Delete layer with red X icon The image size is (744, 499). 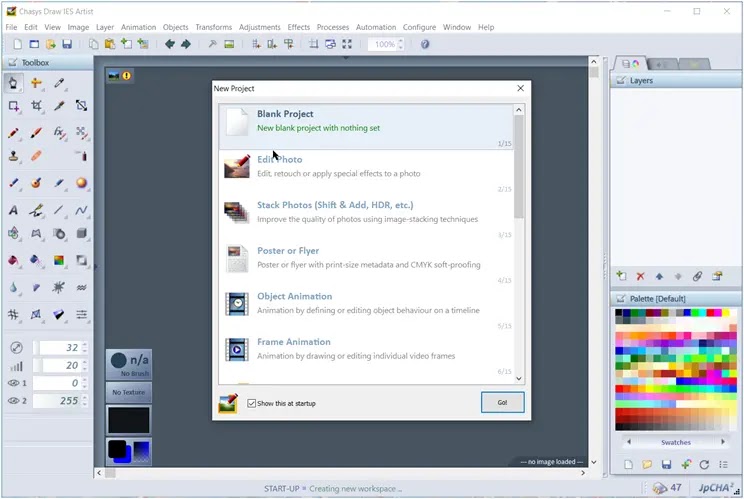tap(640, 276)
